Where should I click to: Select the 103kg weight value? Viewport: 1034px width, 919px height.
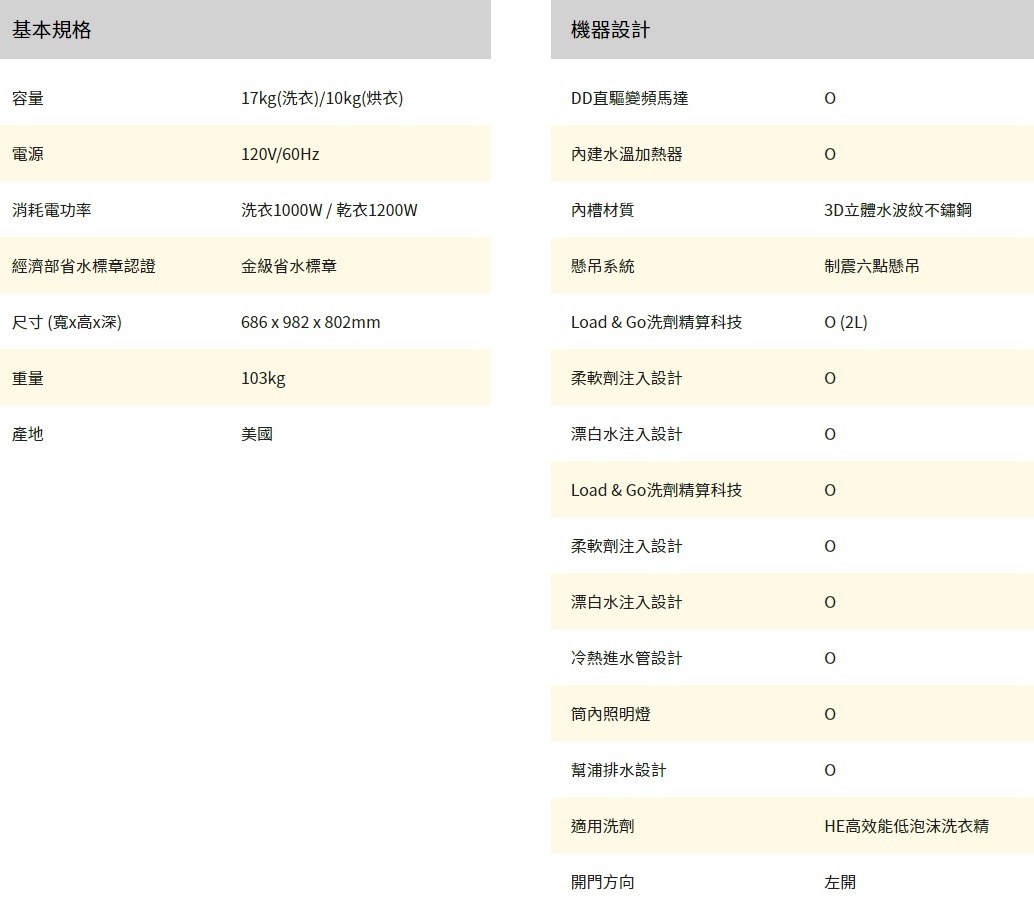263,378
